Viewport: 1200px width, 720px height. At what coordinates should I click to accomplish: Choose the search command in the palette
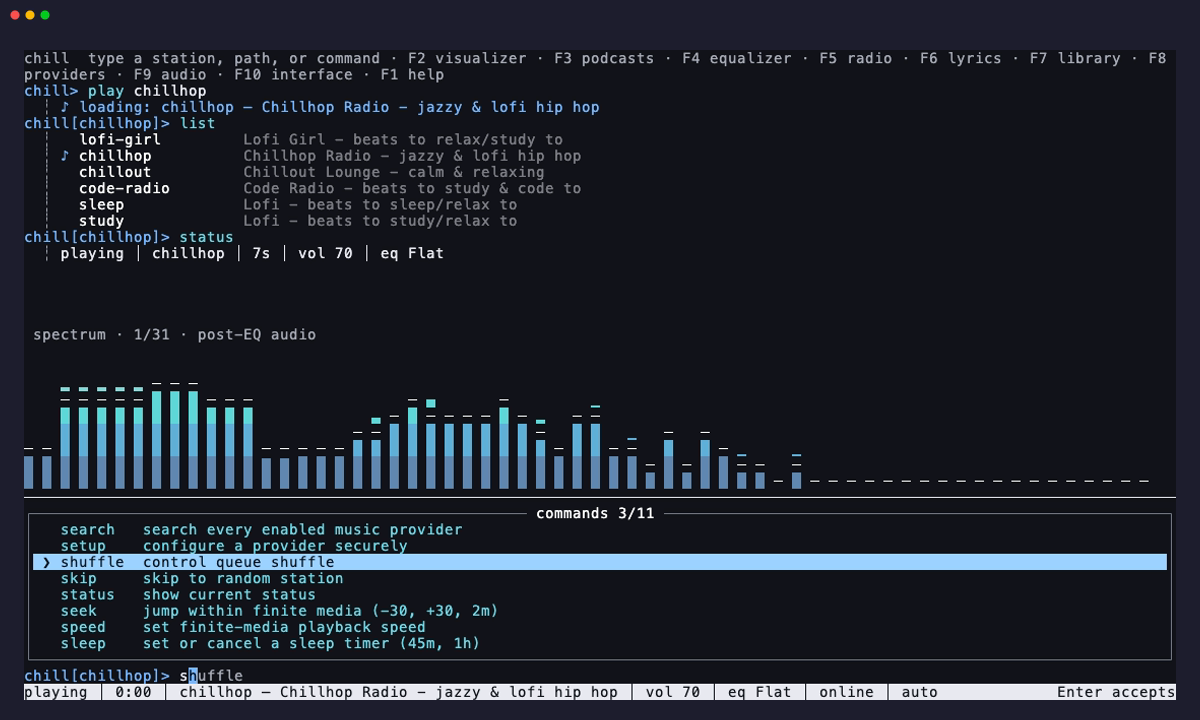[600, 530]
